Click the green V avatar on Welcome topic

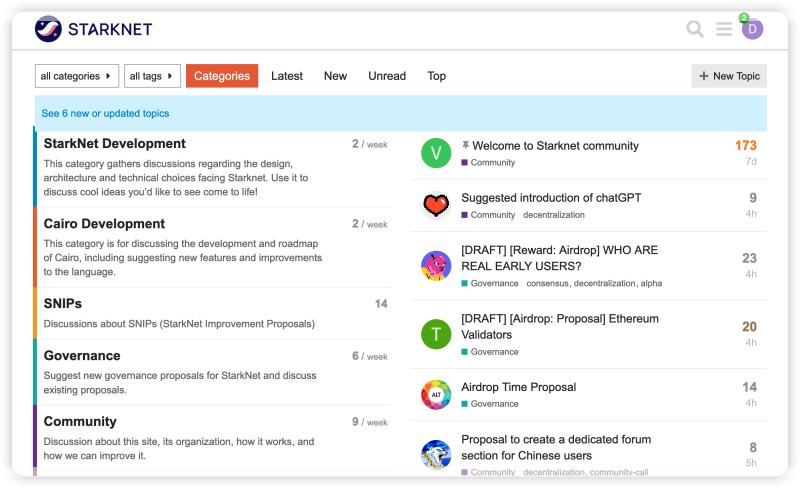tap(436, 153)
